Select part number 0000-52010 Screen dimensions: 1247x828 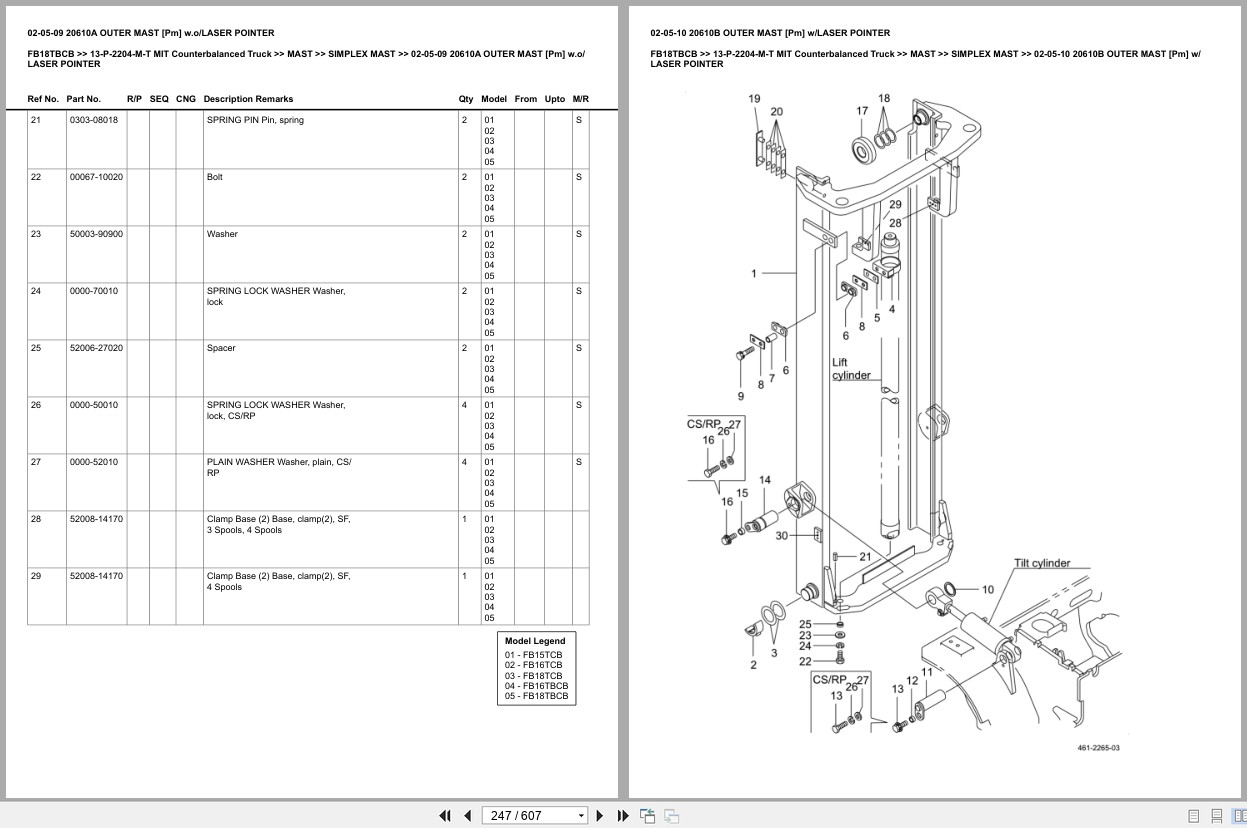click(93, 462)
